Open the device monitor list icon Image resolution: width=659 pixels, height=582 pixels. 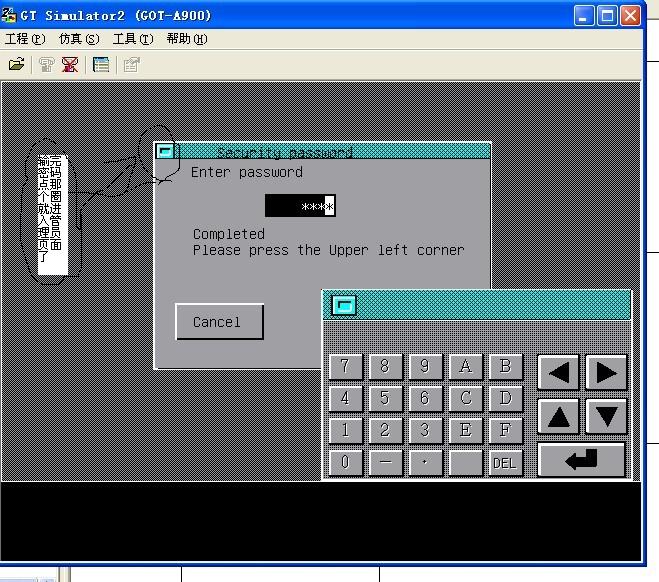pos(101,64)
